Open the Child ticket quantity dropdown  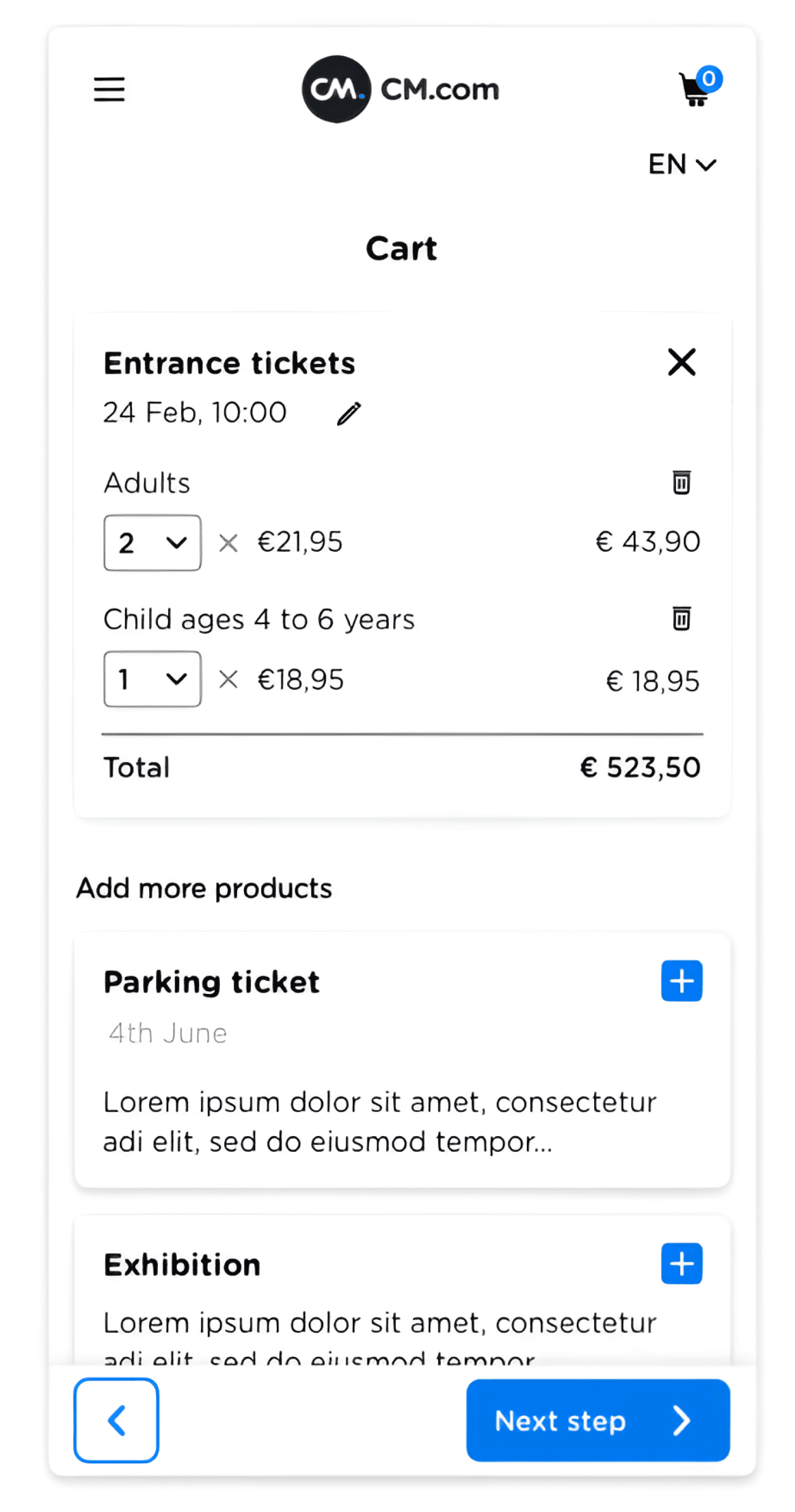tap(152, 678)
